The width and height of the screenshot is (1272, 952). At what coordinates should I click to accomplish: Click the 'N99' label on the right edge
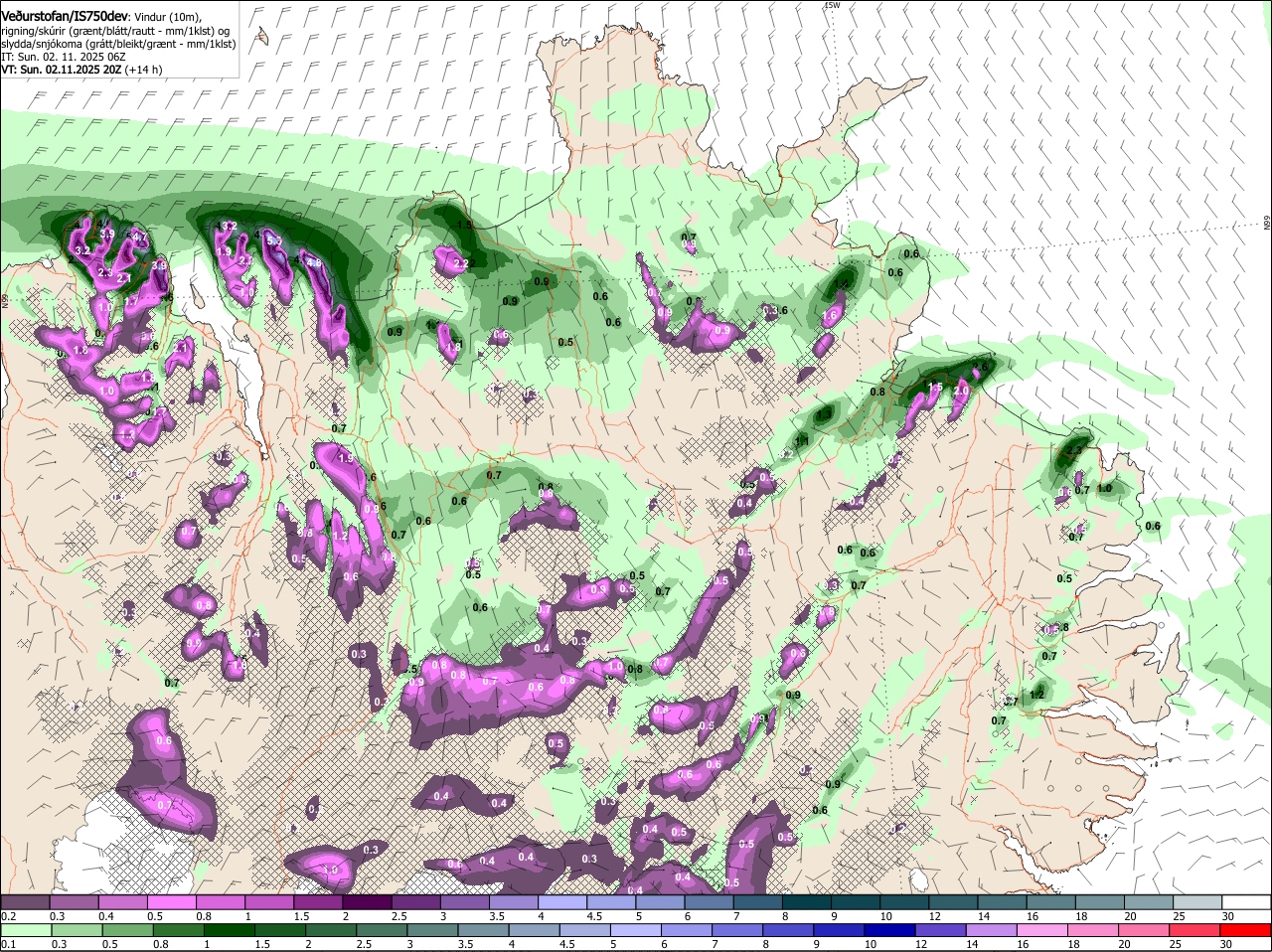coord(1267,225)
